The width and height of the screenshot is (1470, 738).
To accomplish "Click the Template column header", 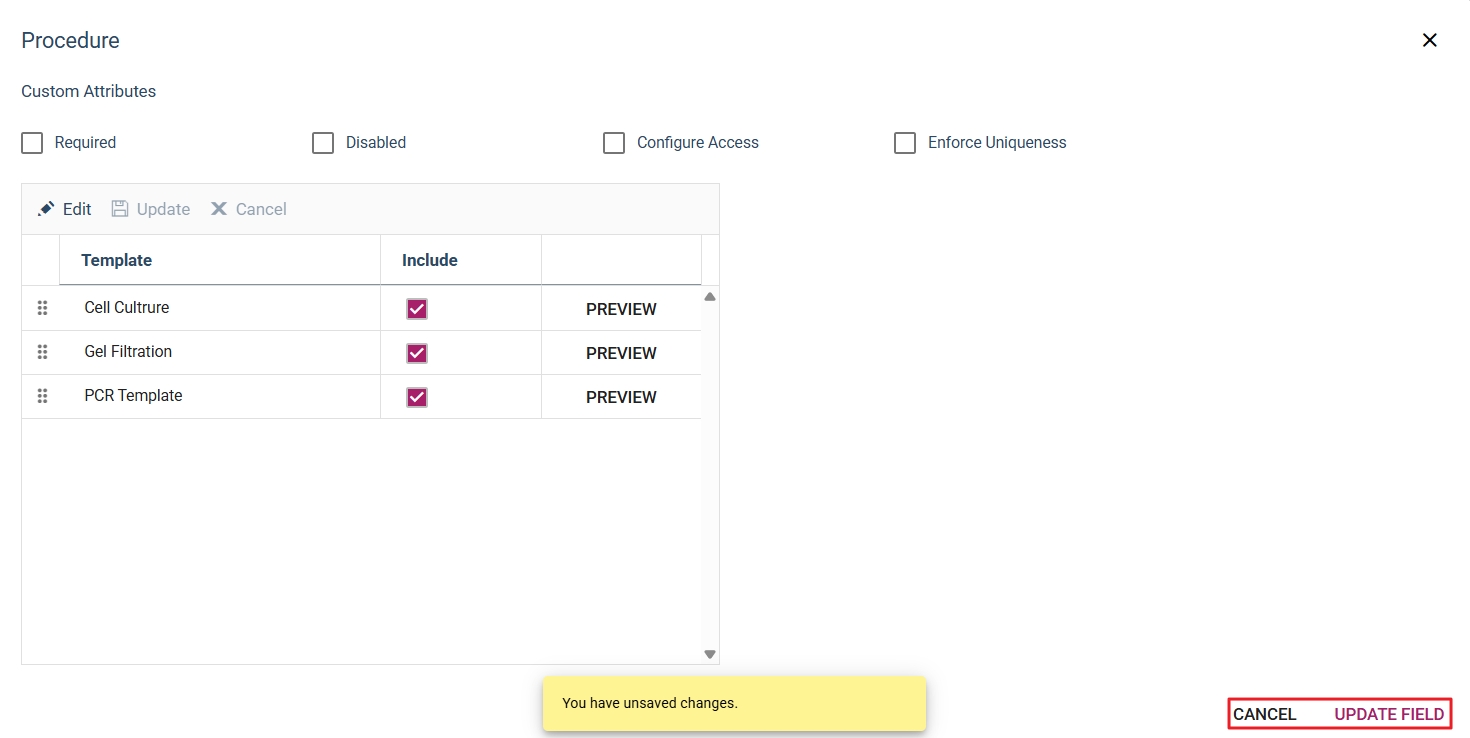I will [117, 260].
